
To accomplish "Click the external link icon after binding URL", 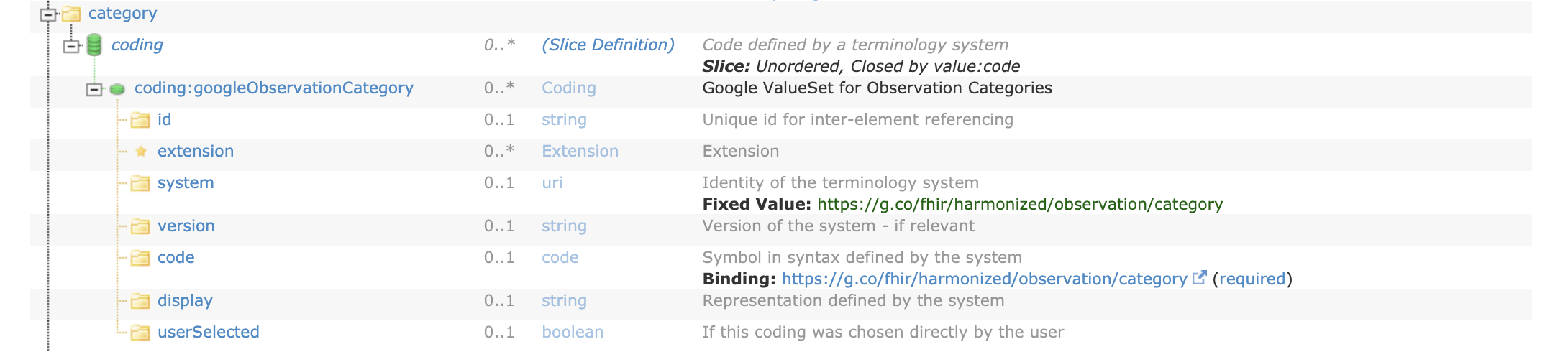I will [1199, 278].
